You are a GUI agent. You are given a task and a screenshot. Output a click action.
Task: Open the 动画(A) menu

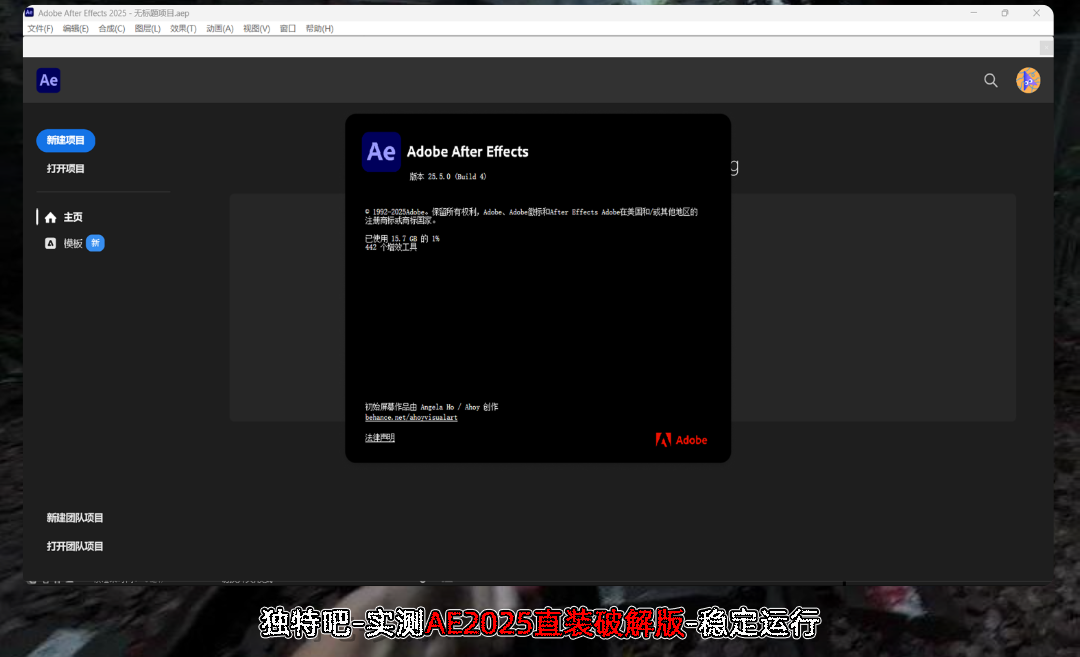[x=220, y=28]
